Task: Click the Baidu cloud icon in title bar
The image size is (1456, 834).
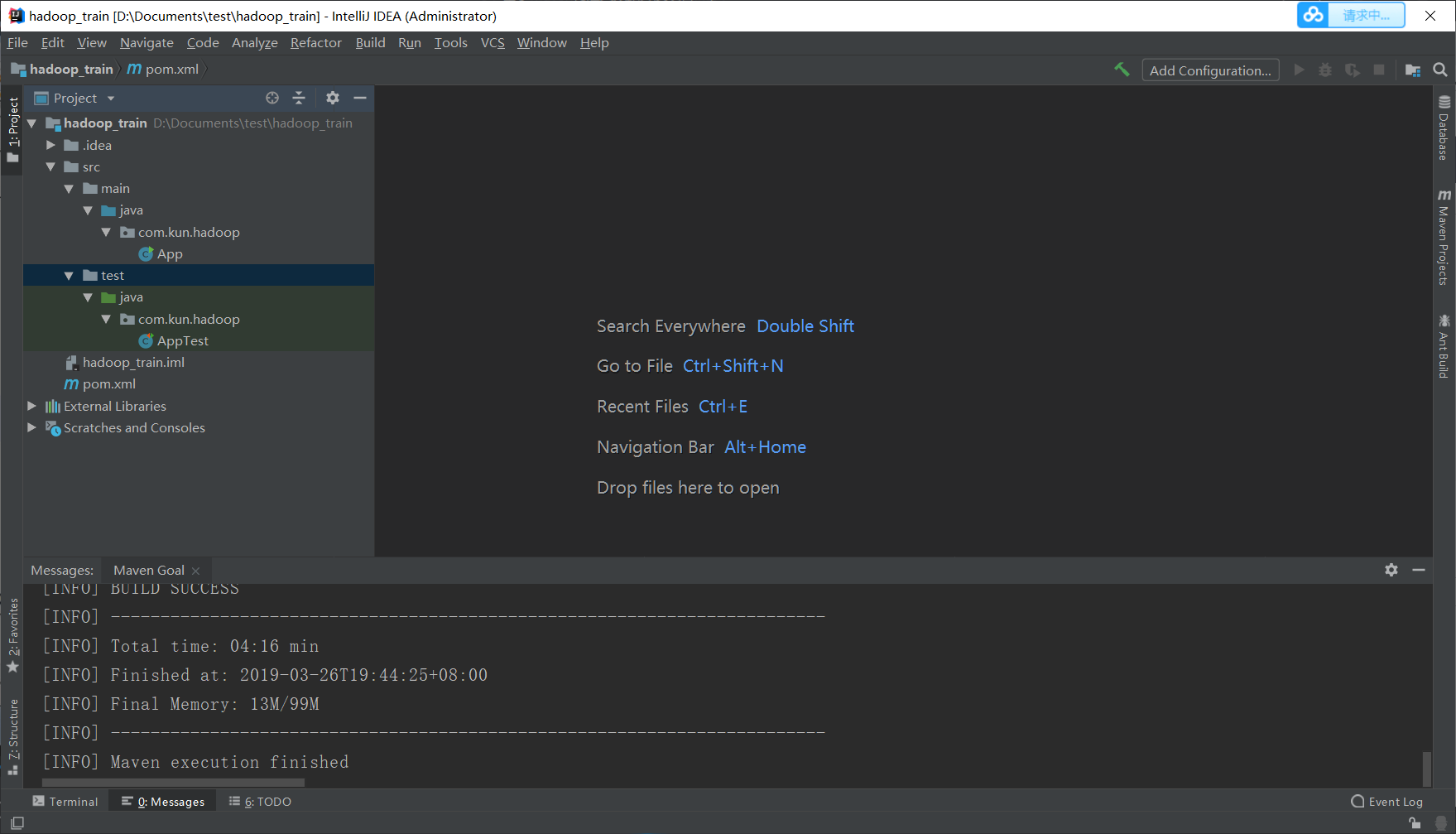Action: click(1313, 15)
